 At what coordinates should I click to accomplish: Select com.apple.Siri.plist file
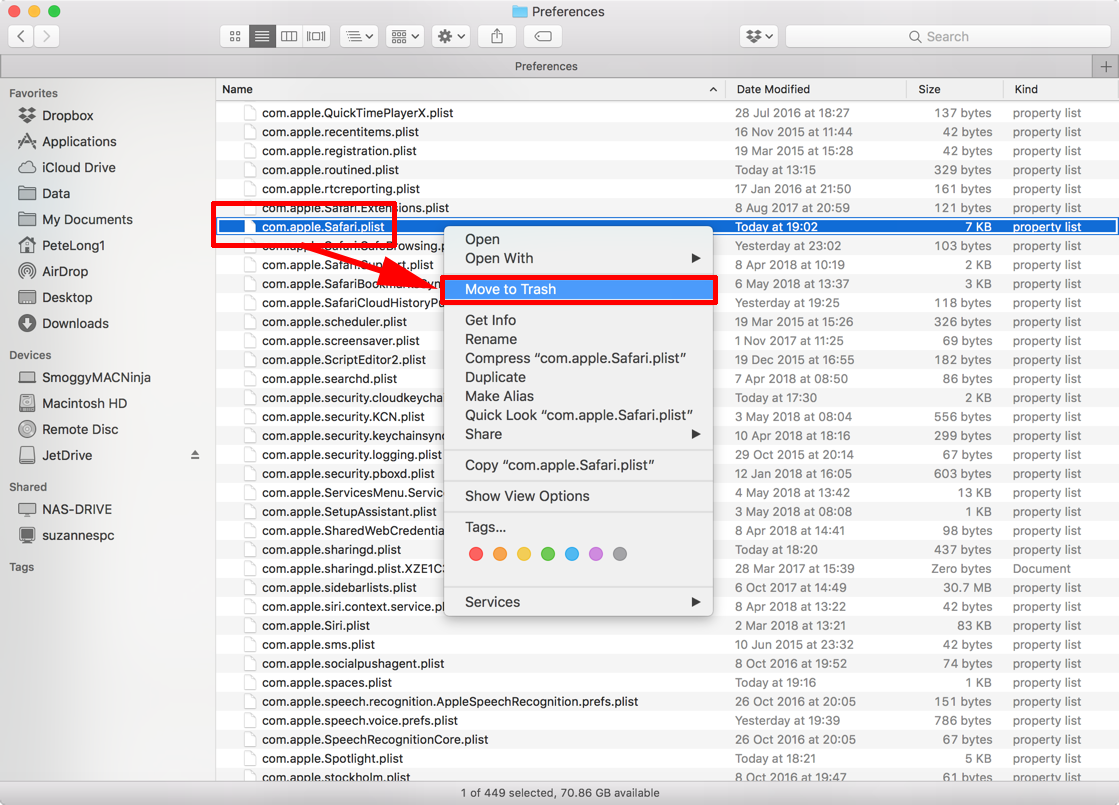coord(667,626)
